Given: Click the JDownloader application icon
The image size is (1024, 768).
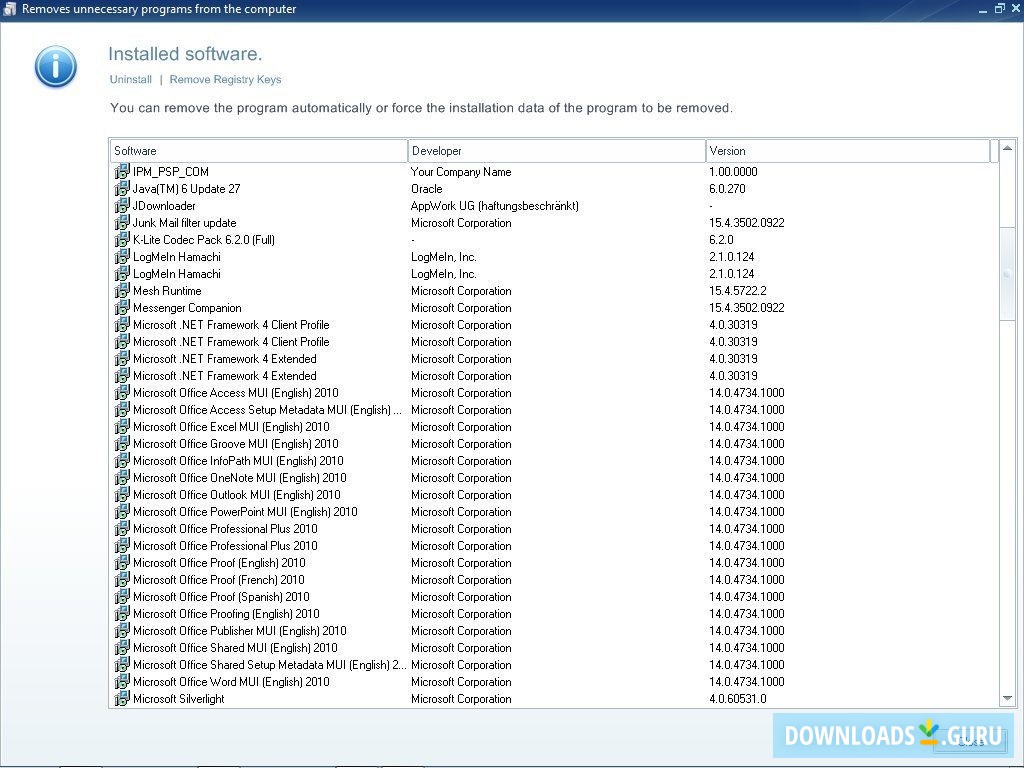Looking at the screenshot, I should [122, 205].
